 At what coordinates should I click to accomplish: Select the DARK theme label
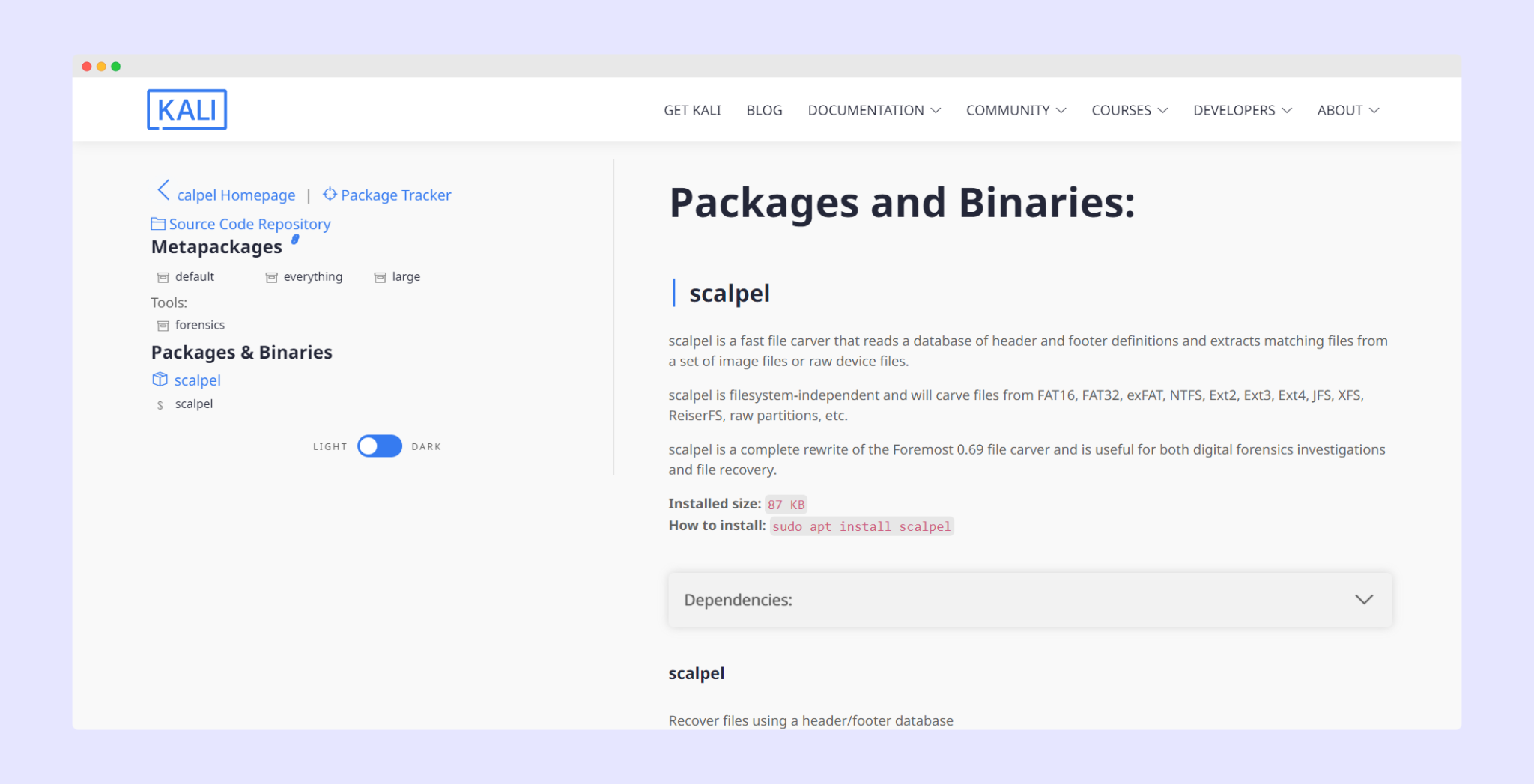425,447
